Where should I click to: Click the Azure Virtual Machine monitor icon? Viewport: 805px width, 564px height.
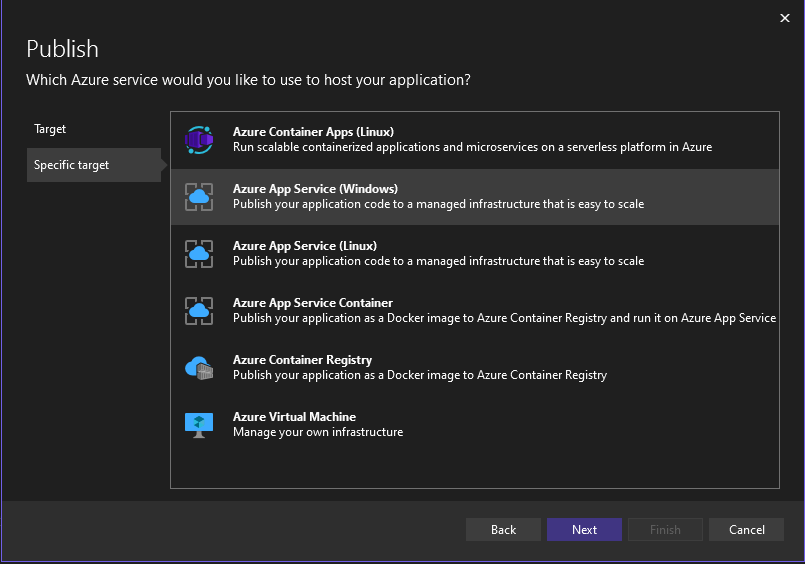199,425
